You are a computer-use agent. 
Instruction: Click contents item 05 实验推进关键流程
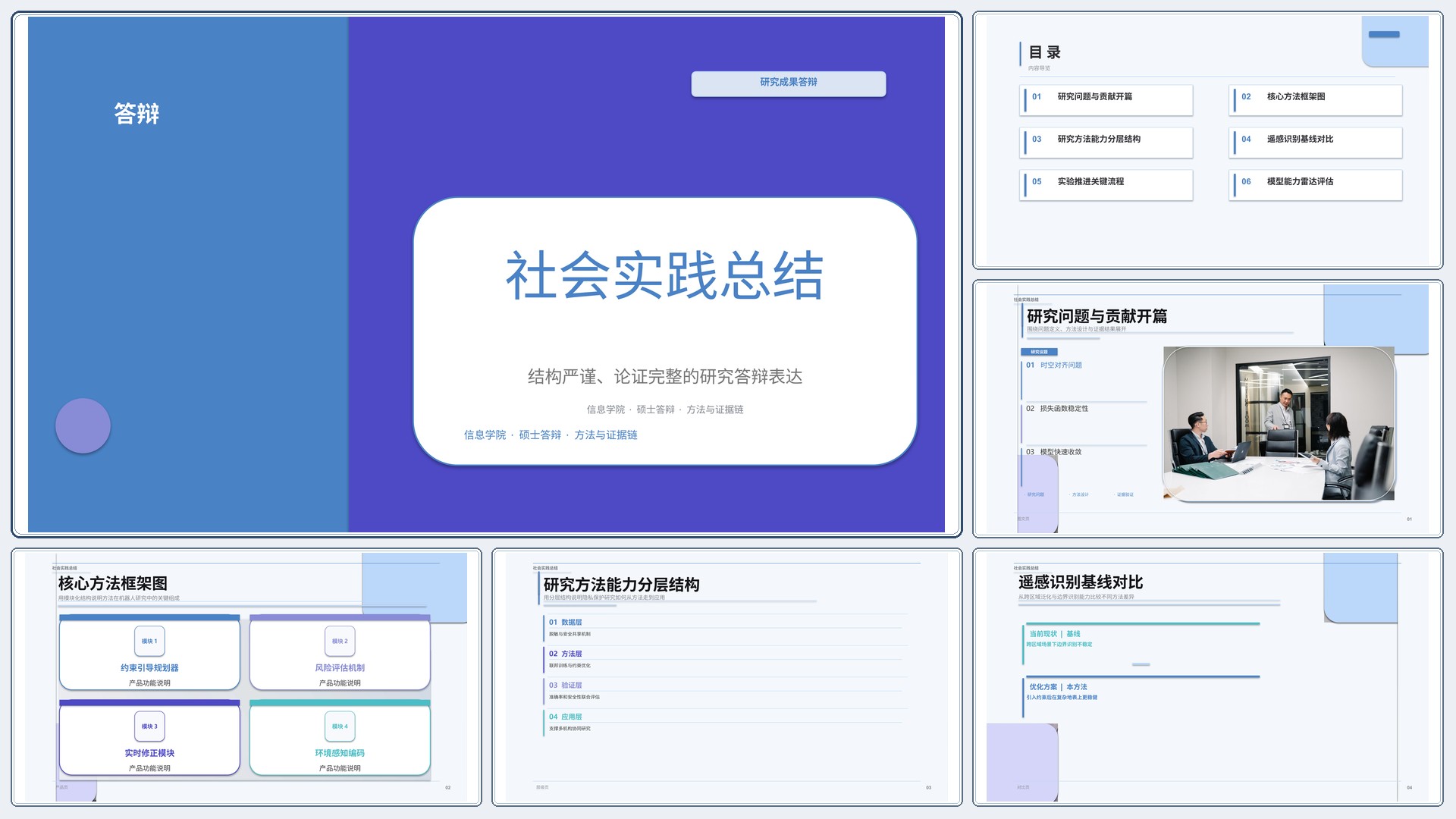[1106, 184]
